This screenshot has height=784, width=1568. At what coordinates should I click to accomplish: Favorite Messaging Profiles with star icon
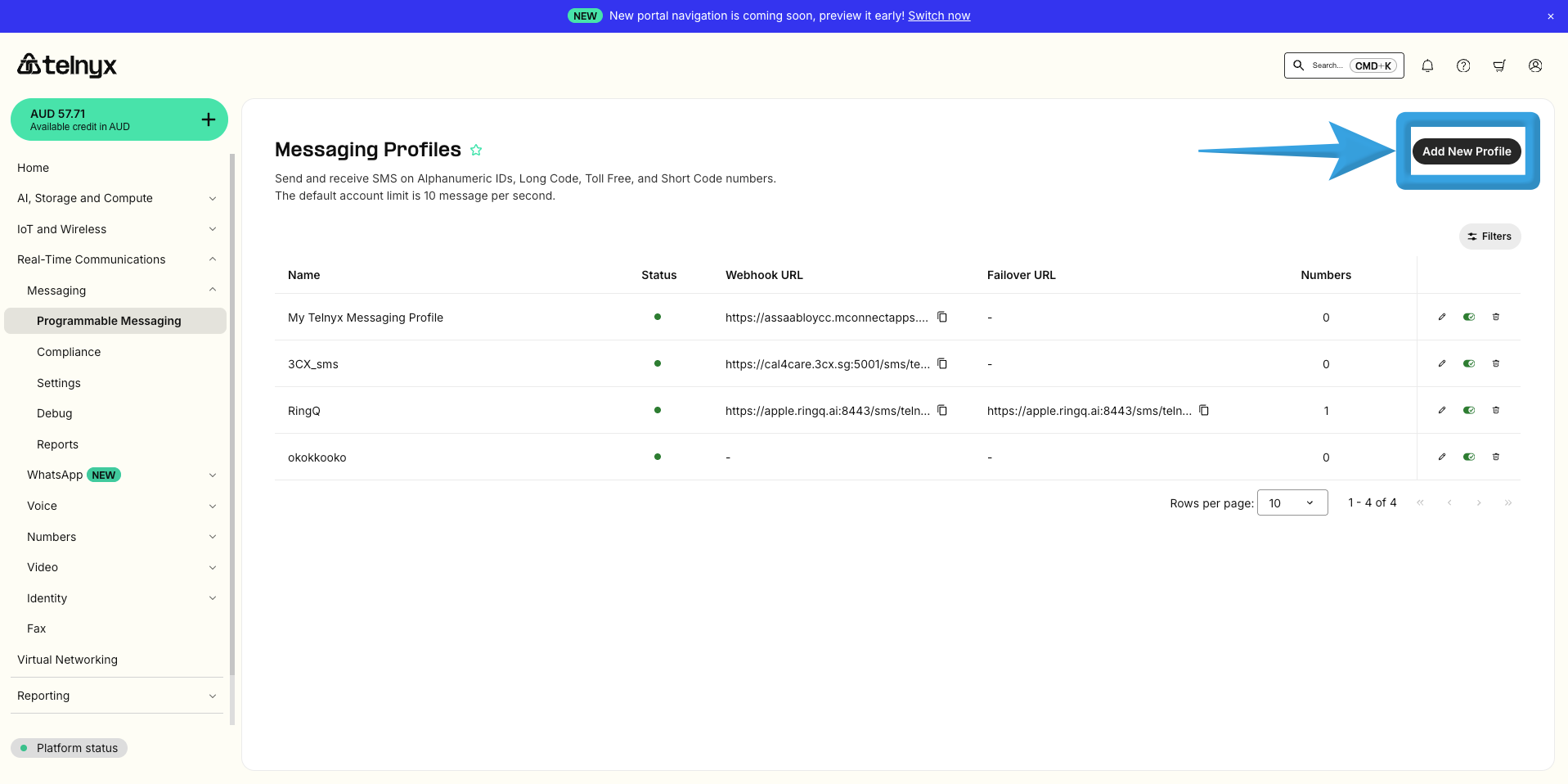476,150
